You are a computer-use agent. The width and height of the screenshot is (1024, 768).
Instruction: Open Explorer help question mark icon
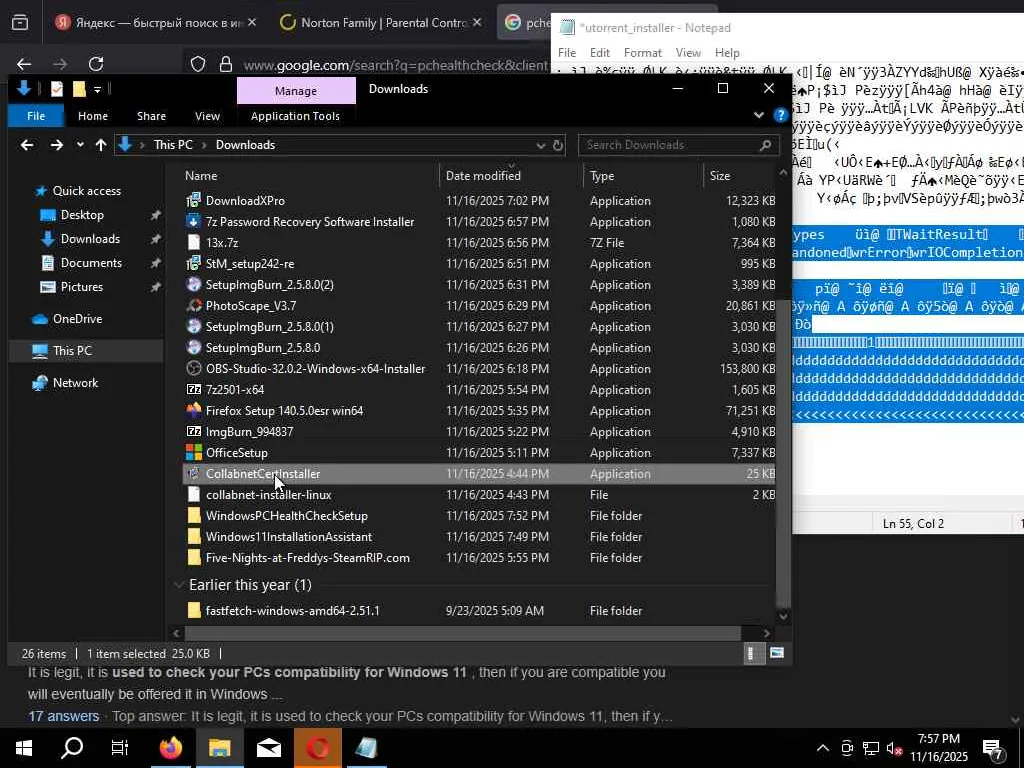(780, 116)
